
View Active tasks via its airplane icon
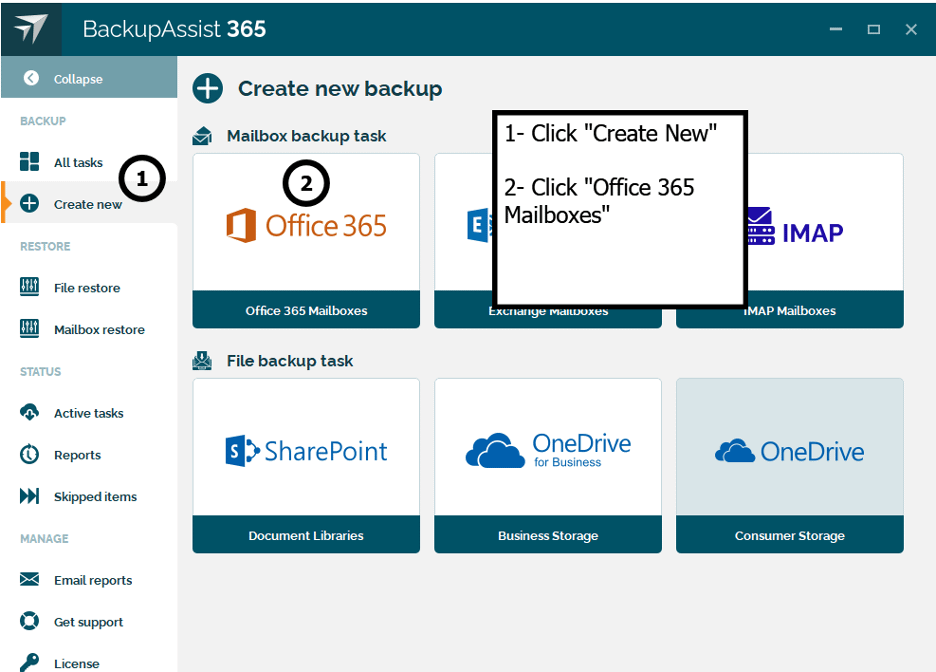point(29,413)
